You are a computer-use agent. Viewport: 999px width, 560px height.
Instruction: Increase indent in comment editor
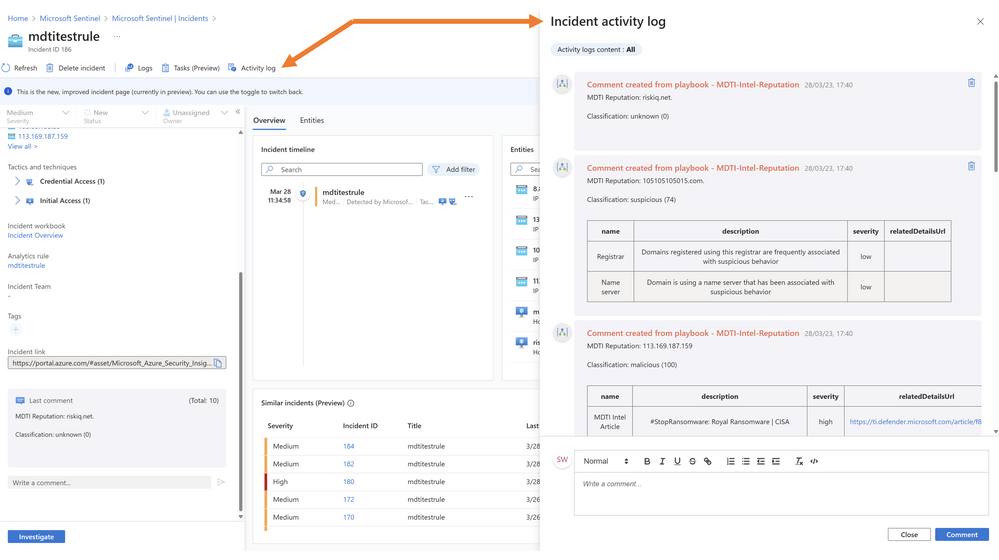pyautogui.click(x=775, y=461)
